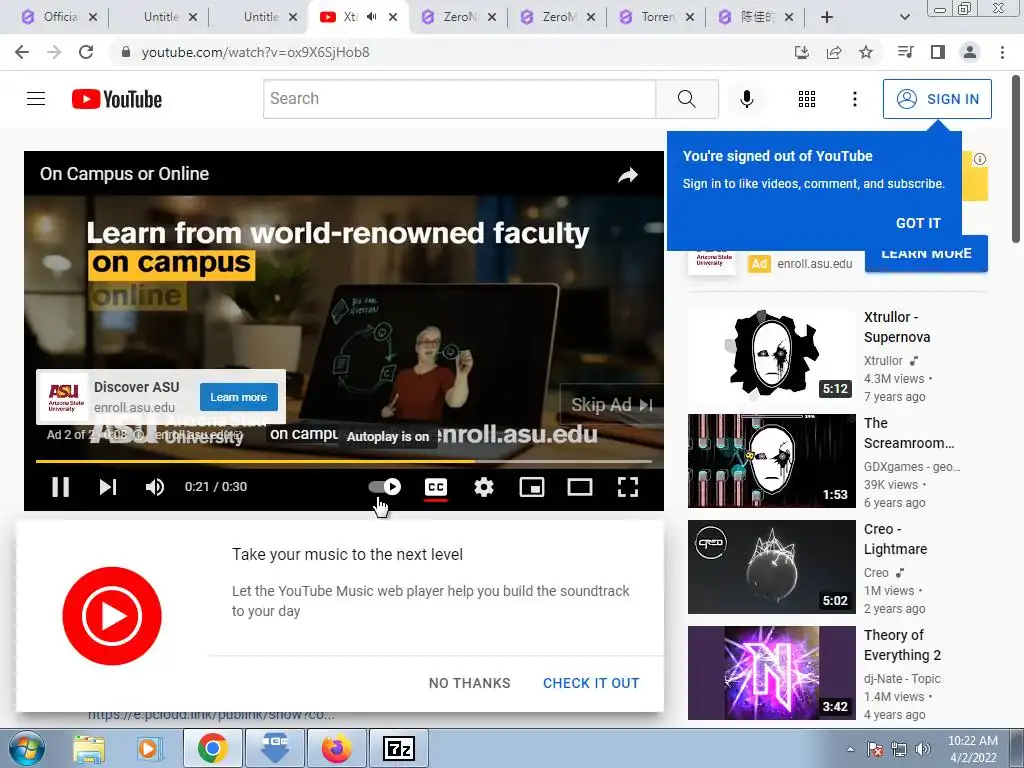Click browser forward arrow
The image size is (1024, 768).
point(54,52)
